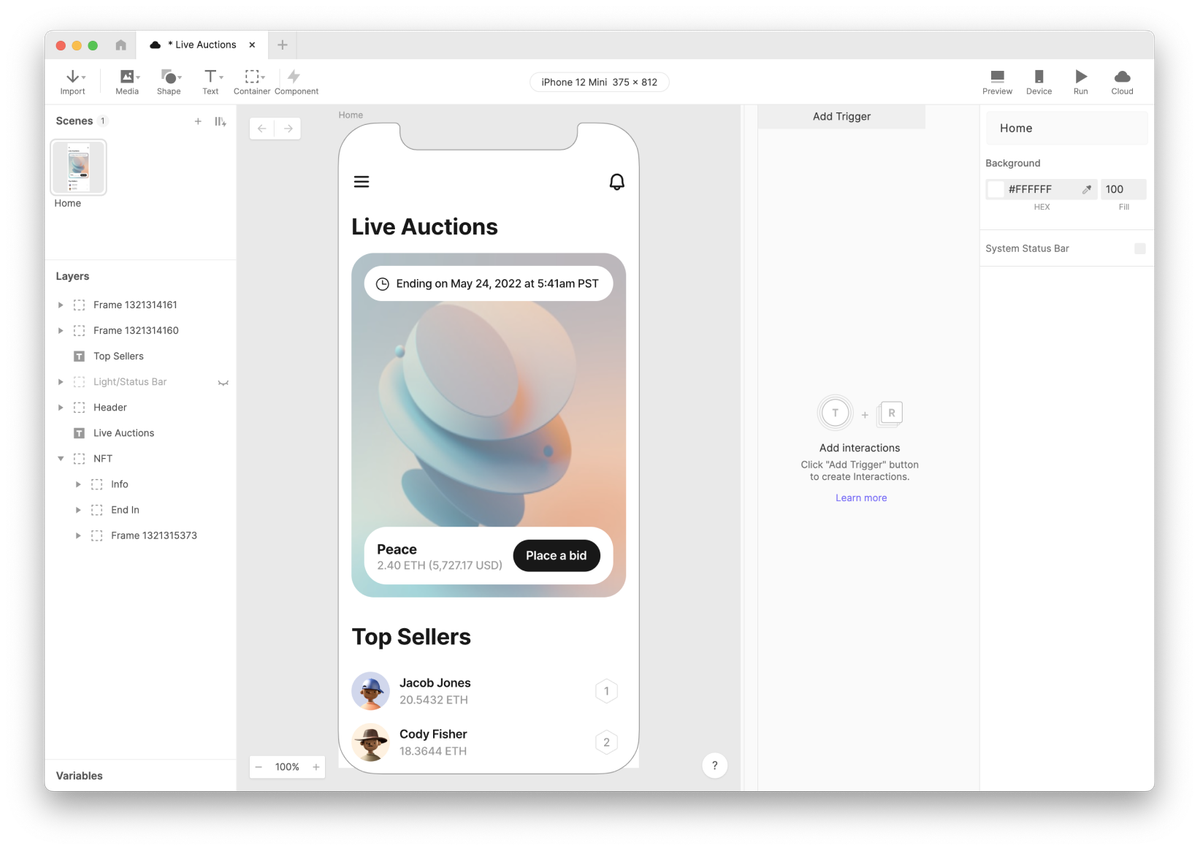Select the Text tool

(x=210, y=78)
